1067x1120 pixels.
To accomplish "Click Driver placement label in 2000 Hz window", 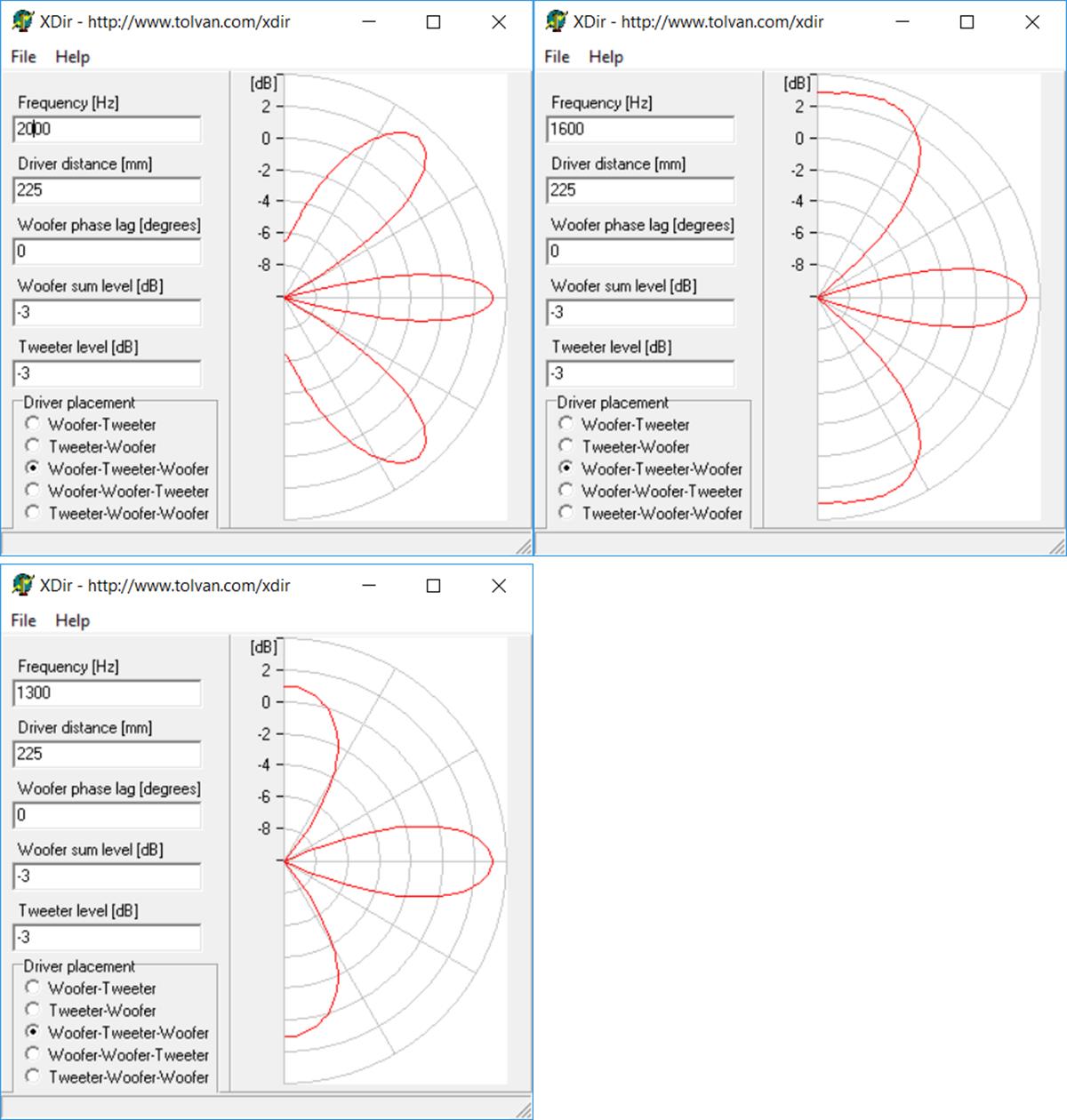I will click(79, 403).
